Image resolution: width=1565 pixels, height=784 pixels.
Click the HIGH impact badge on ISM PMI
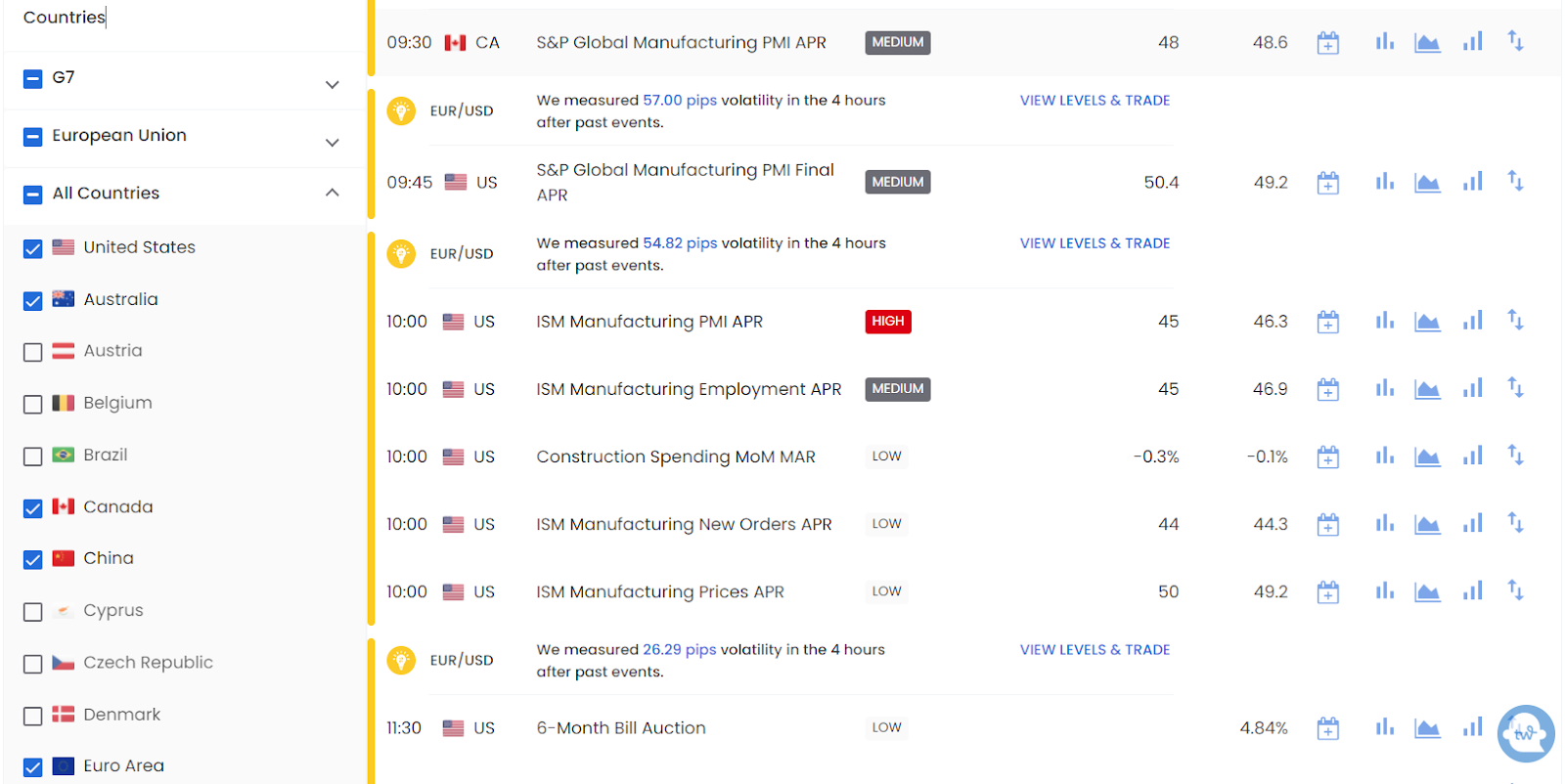887,322
